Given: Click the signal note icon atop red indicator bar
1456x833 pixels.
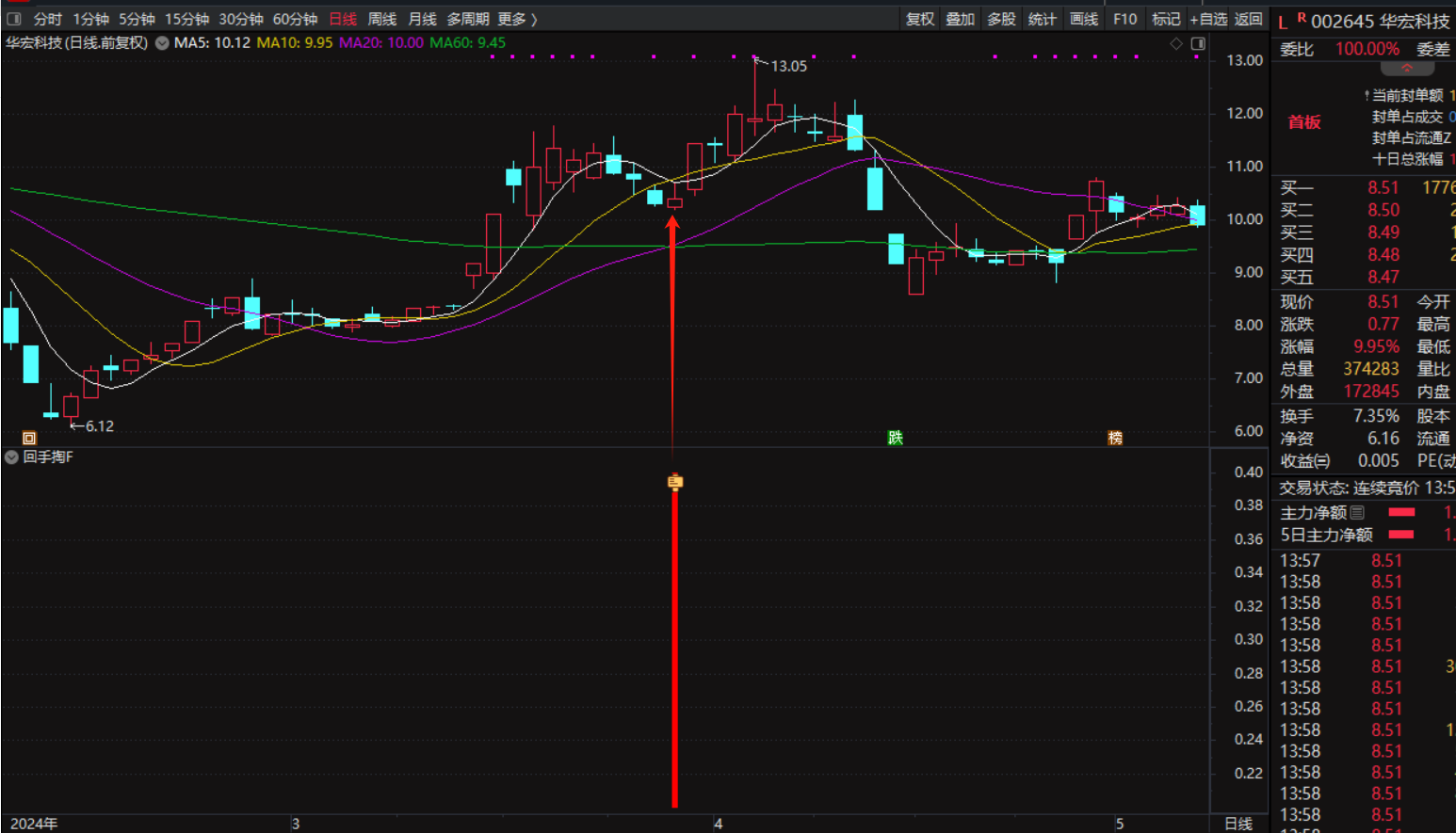Looking at the screenshot, I should (674, 482).
